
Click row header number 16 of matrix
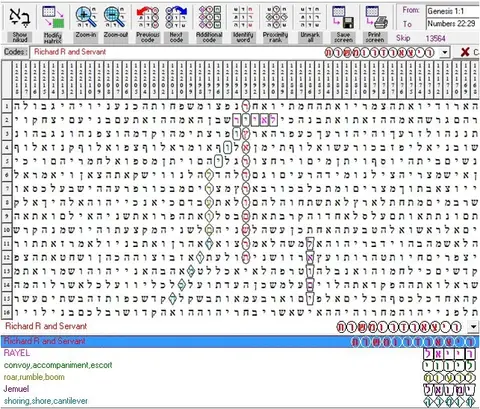click(7, 312)
